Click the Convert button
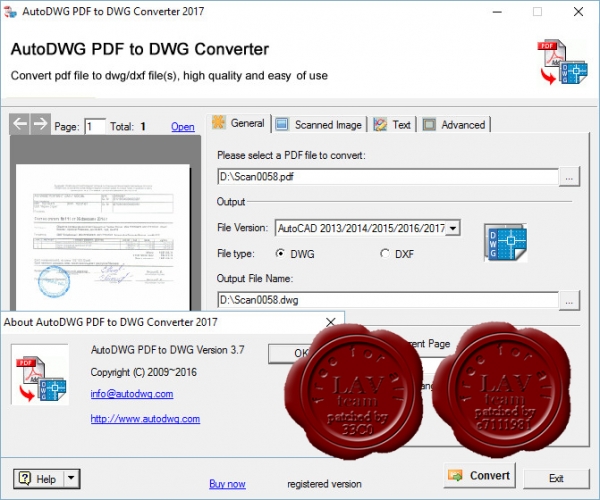The height and width of the screenshot is (500, 600). coord(479,476)
